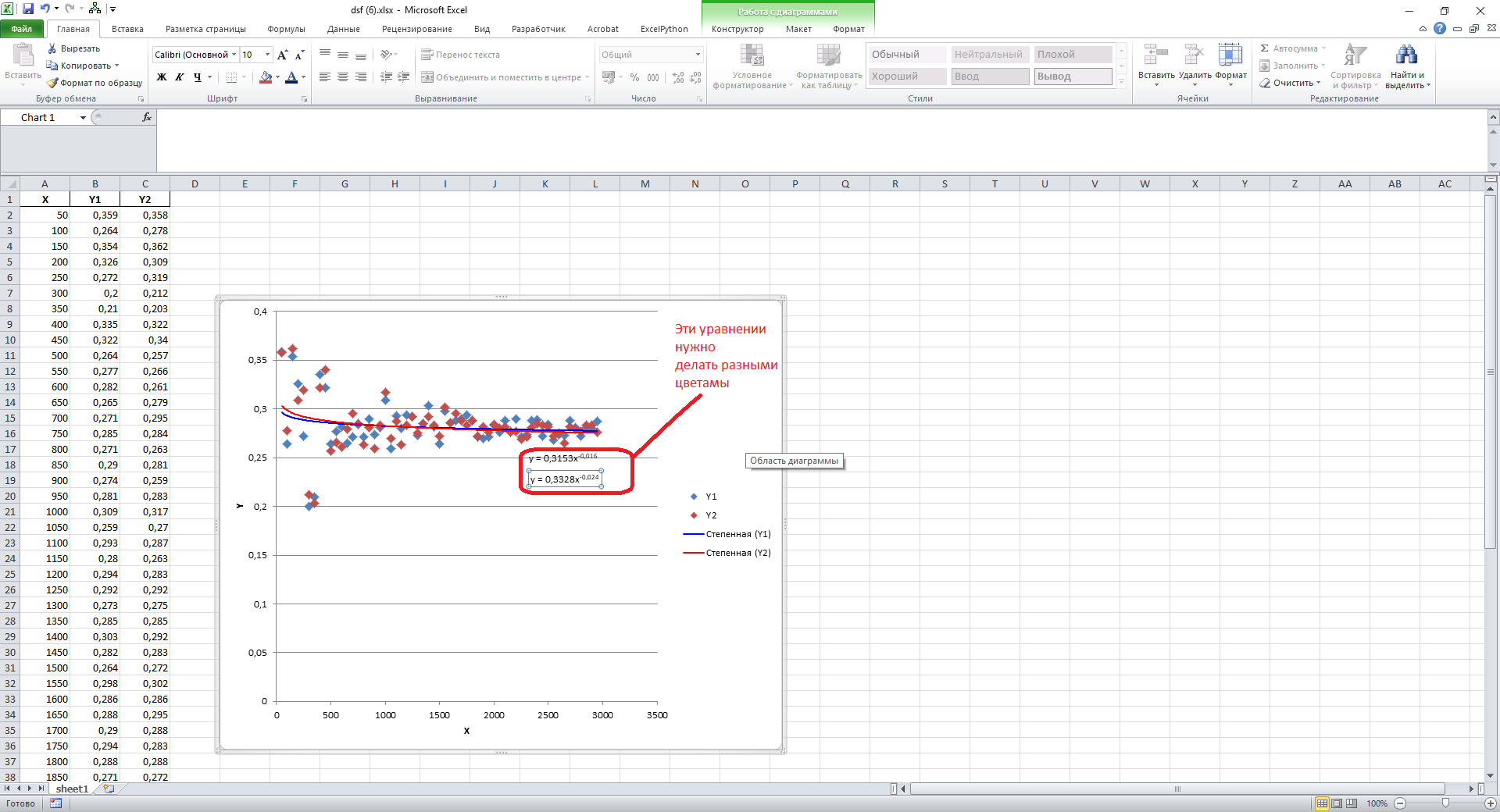Open Find and Select (Найти и выделить)
The width and height of the screenshot is (1500, 812).
1407,66
